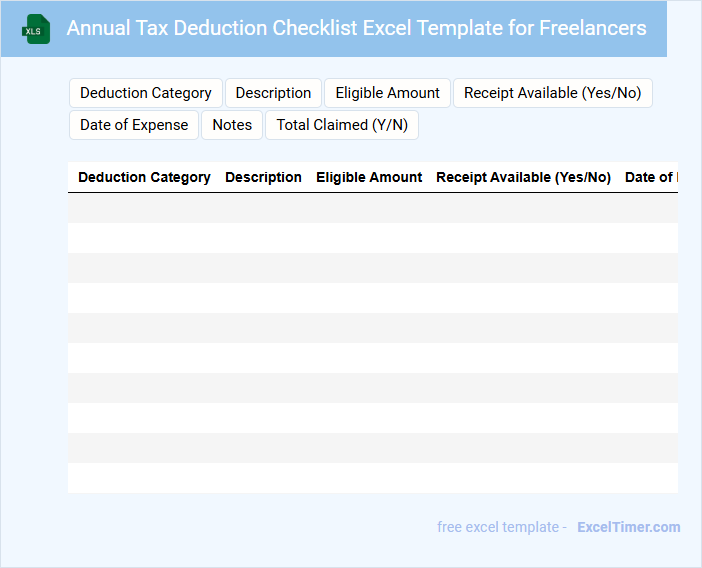Viewport: 702px width, 568px height.
Task: Choose the Receipt Available (Yes/No) tag
Action: coord(553,93)
